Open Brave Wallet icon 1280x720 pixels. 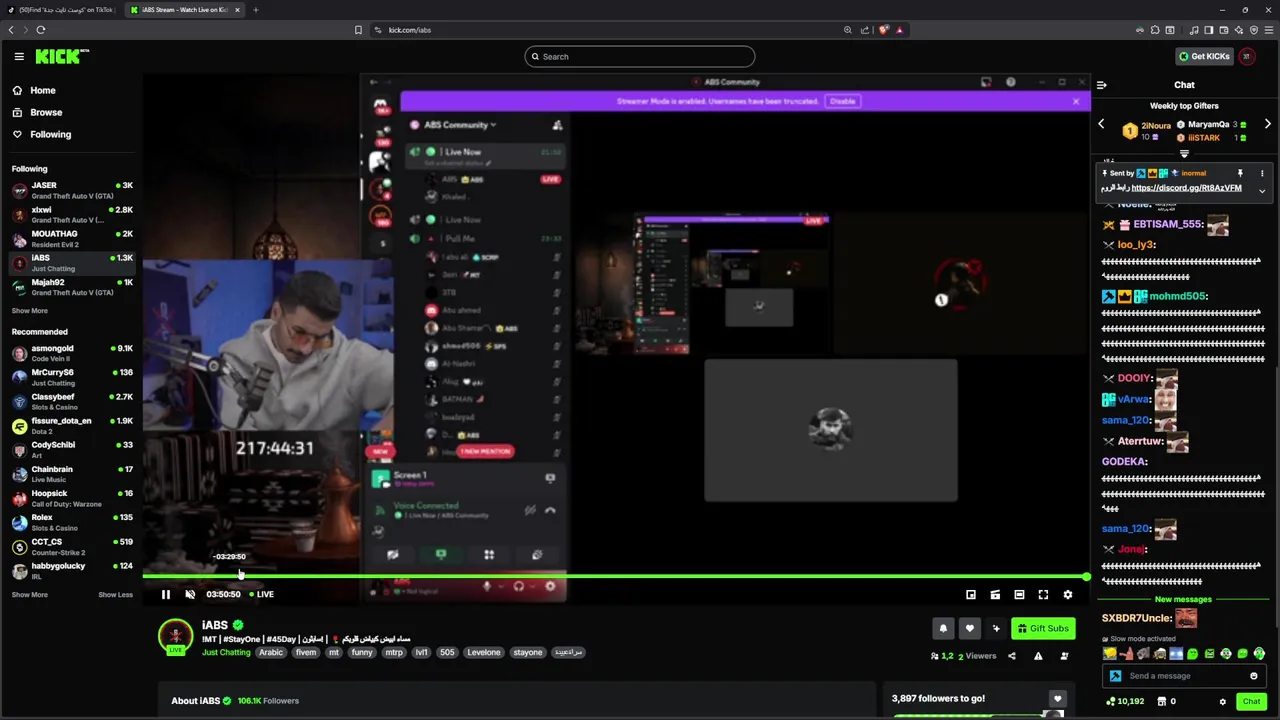(x=1224, y=30)
